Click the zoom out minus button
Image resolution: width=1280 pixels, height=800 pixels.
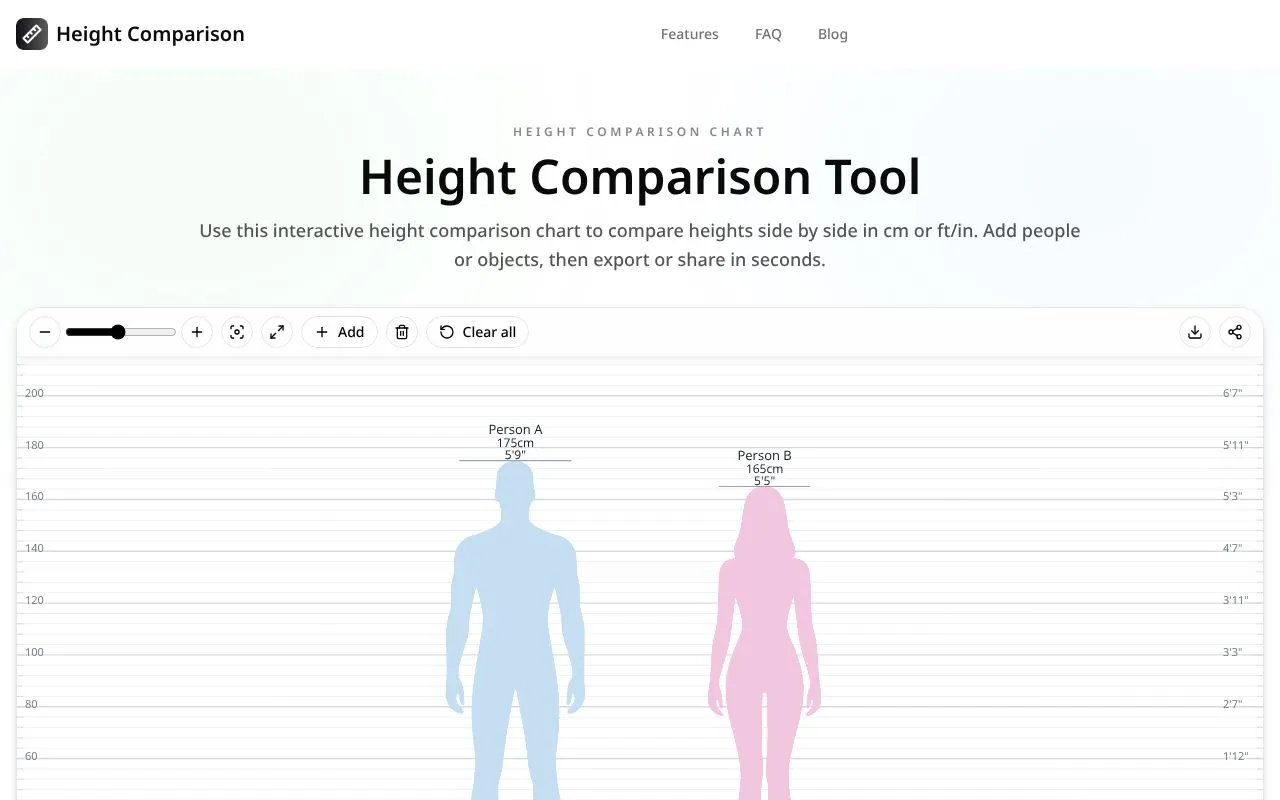point(45,332)
